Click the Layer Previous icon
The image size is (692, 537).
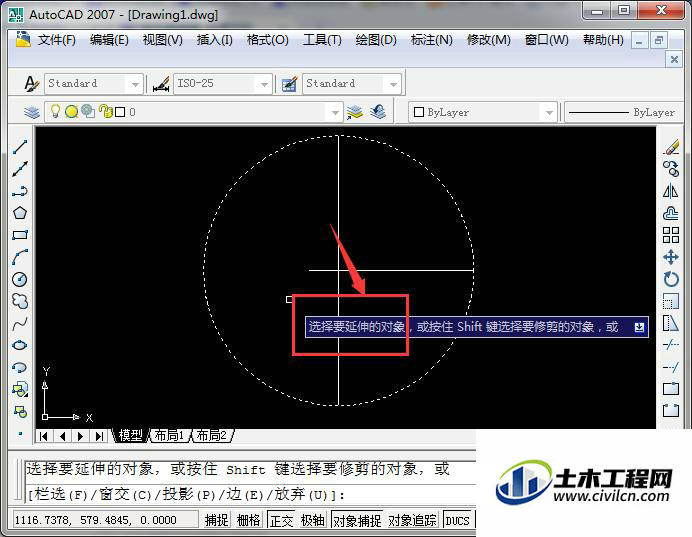click(x=378, y=112)
